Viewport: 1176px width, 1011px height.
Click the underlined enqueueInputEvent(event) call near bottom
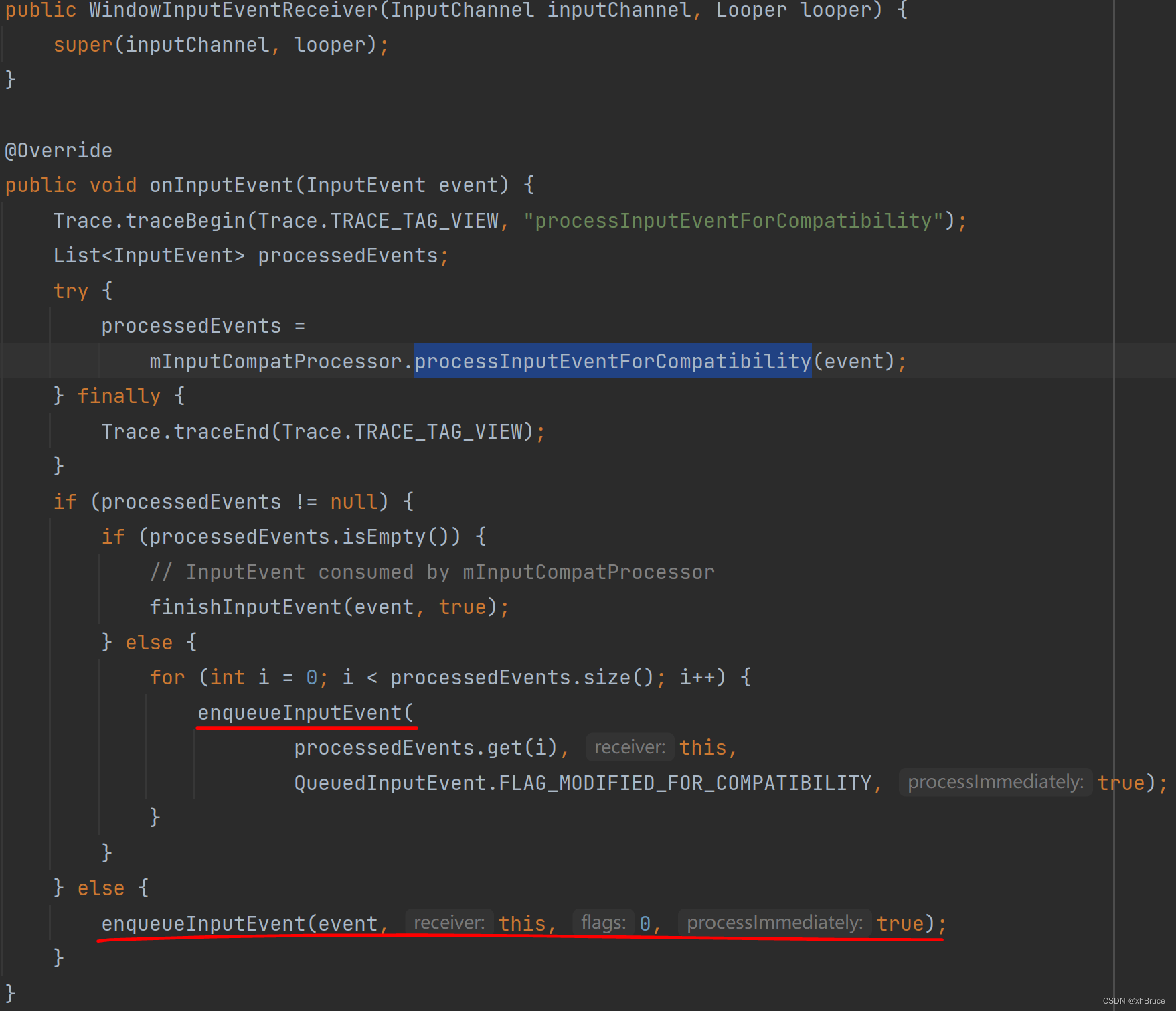tap(203, 923)
